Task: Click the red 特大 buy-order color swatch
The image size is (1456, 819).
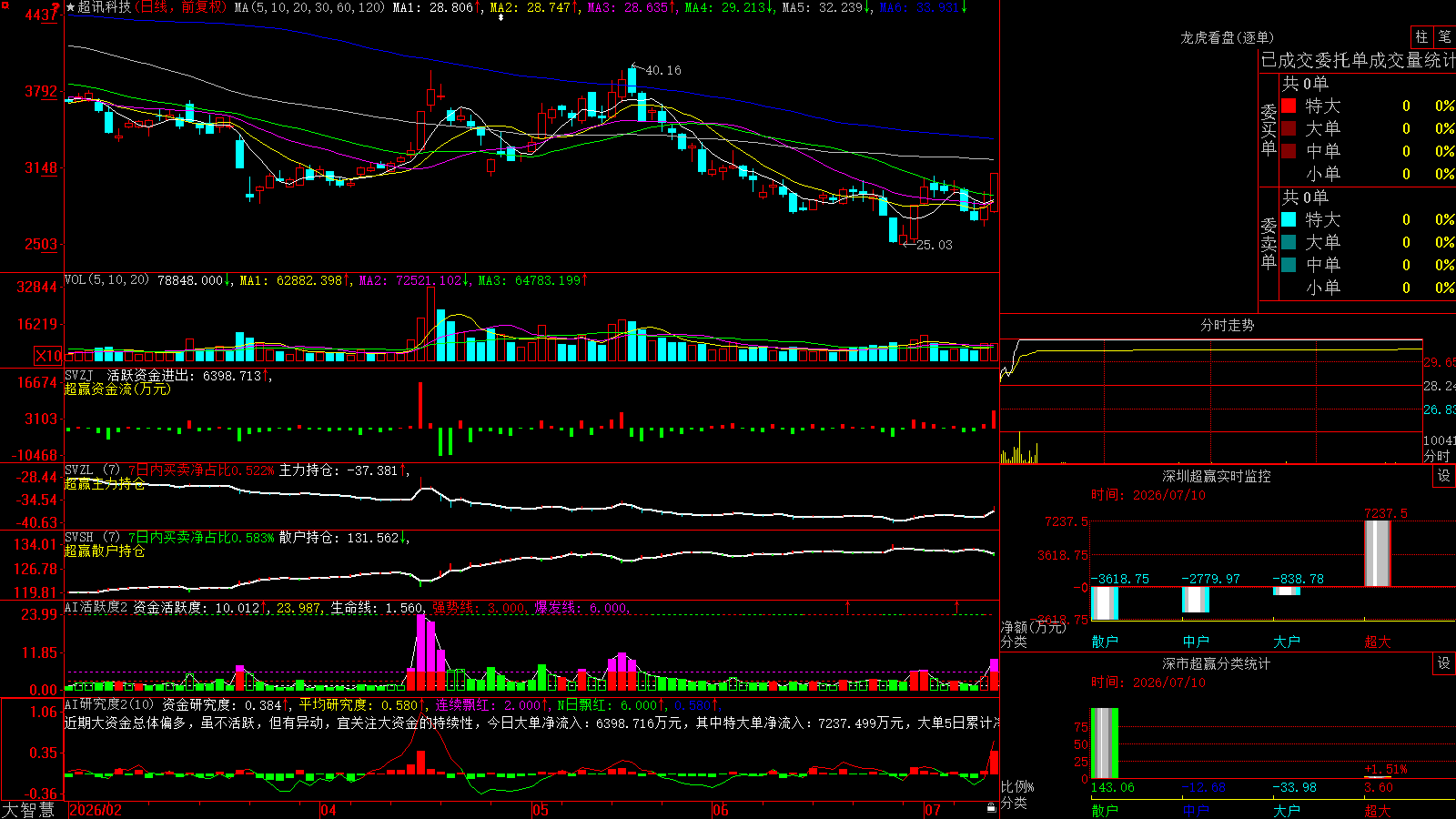Action: coord(1289,106)
